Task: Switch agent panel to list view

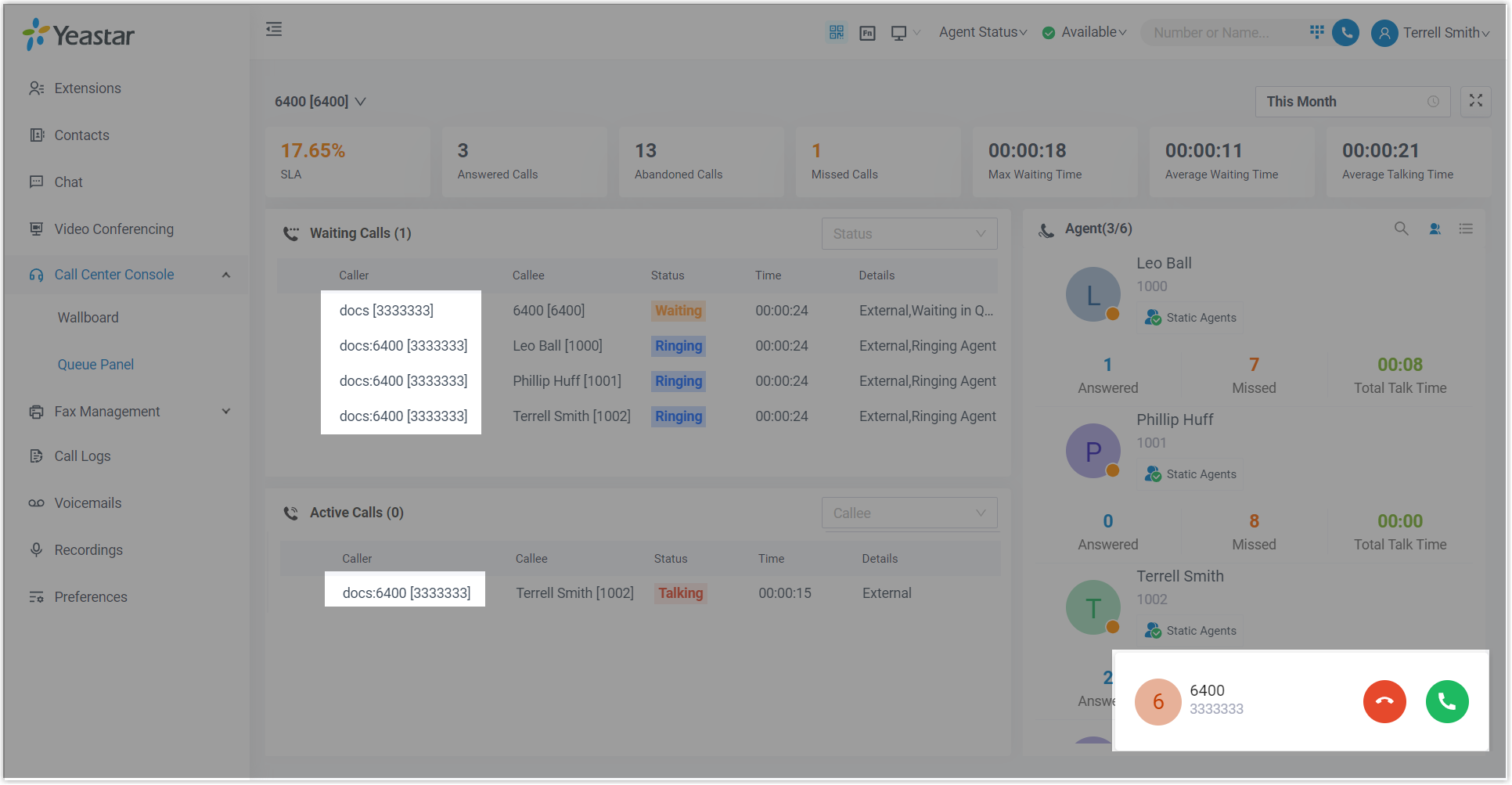Action: point(1466,229)
